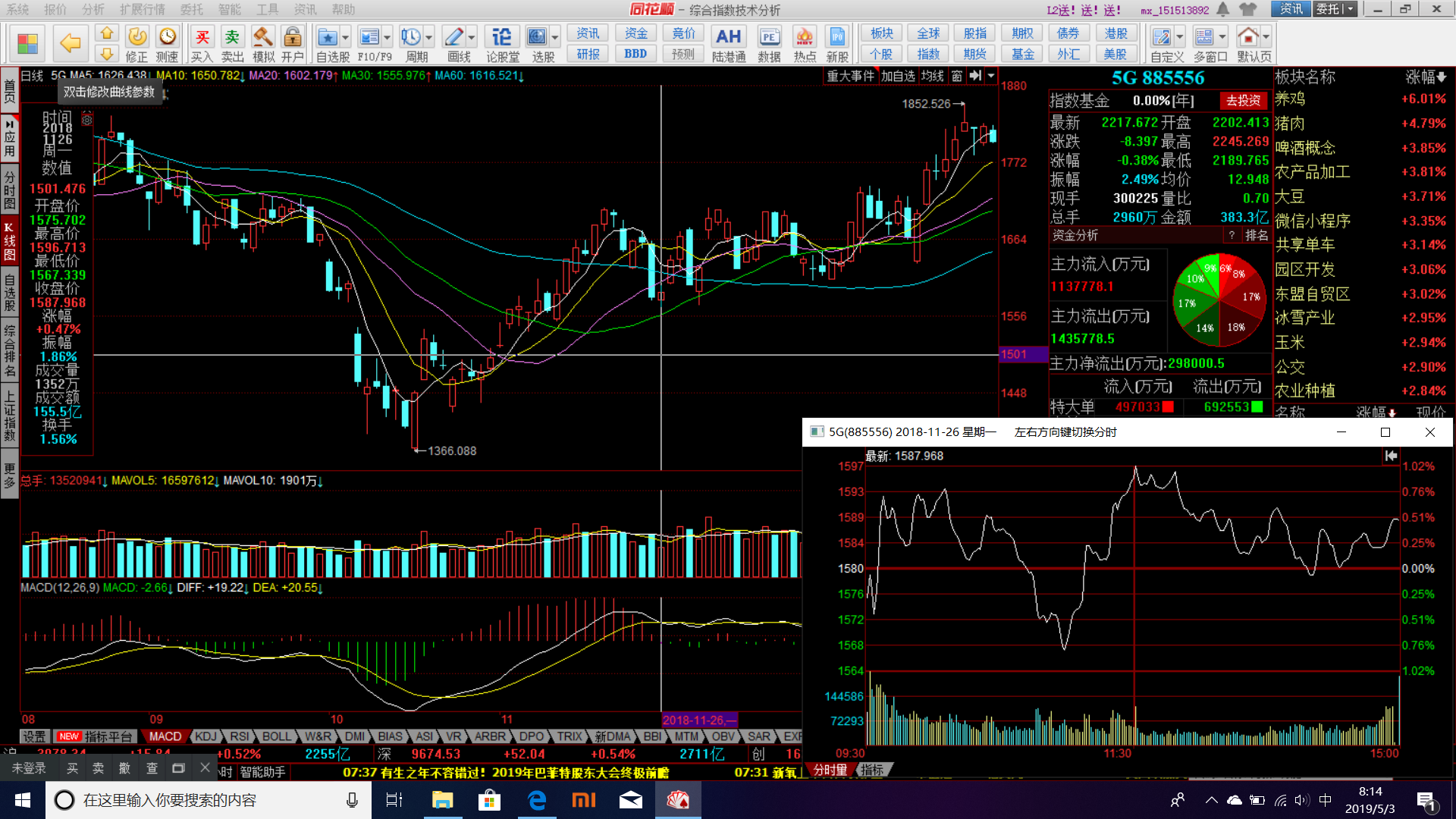The height and width of the screenshot is (819, 1456).
Task: Click the colorful home grid icon
Action: coord(28,43)
